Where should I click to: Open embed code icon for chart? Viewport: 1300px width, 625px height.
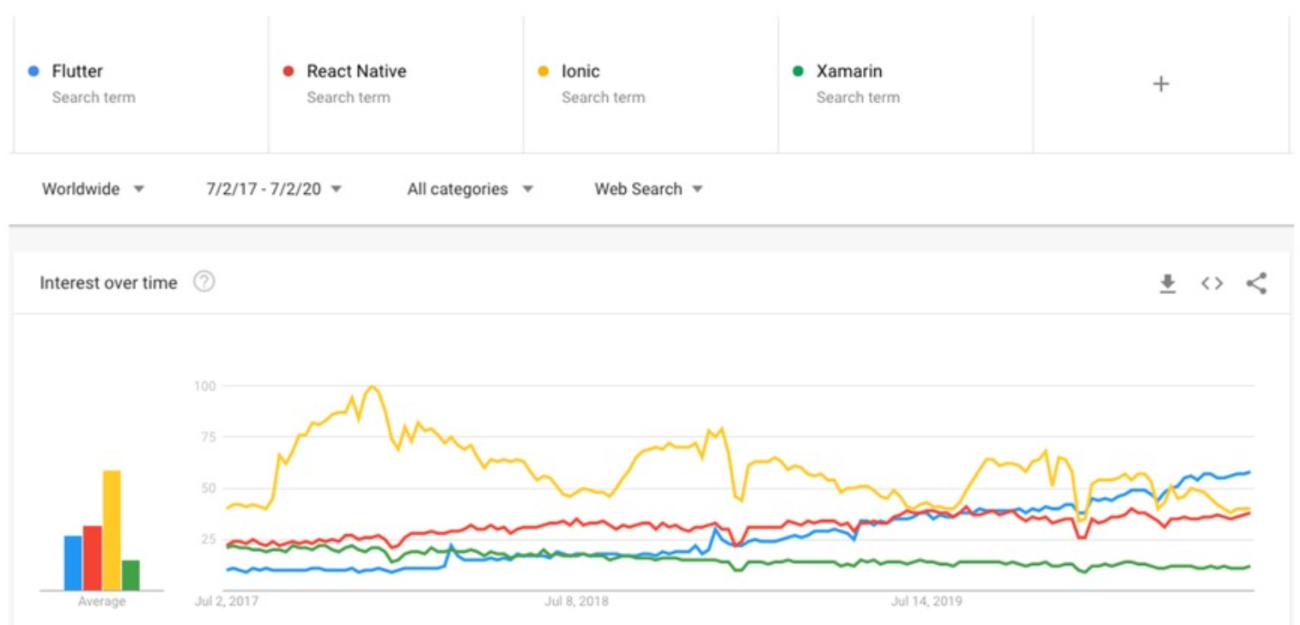point(1212,284)
